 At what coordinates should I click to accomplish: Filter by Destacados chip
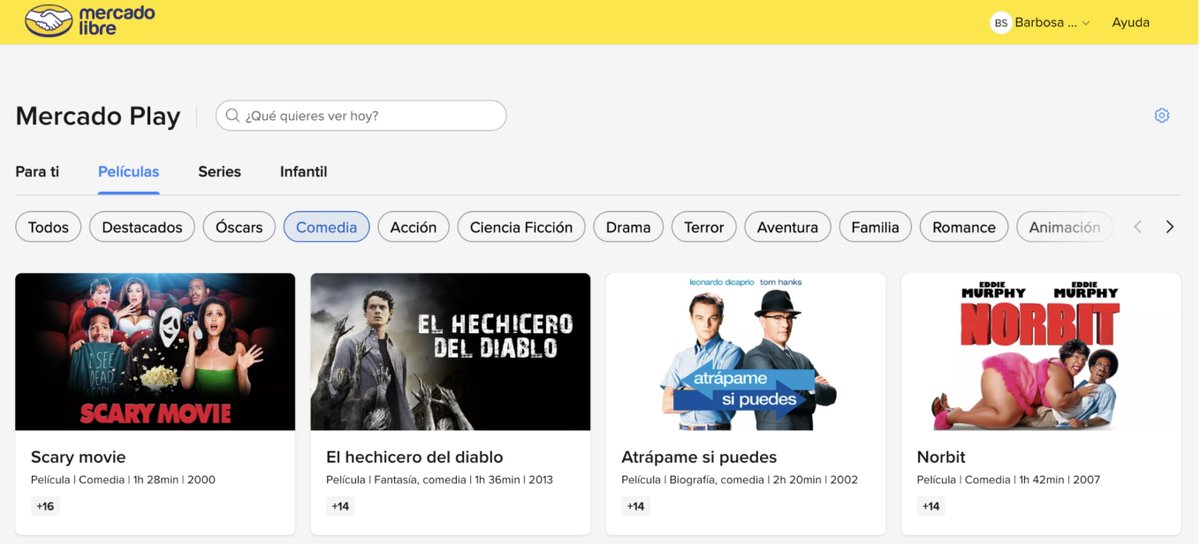[x=142, y=227]
